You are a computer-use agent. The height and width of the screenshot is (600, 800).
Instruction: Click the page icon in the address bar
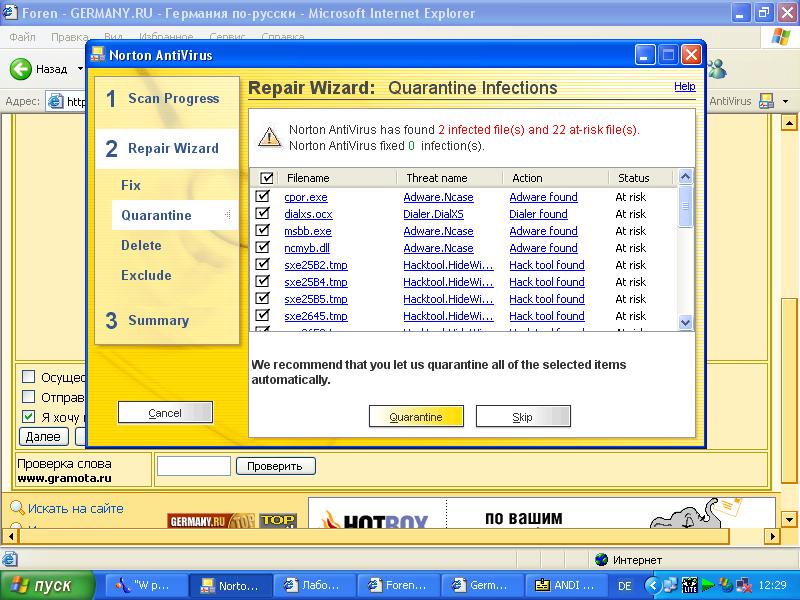tap(56, 102)
